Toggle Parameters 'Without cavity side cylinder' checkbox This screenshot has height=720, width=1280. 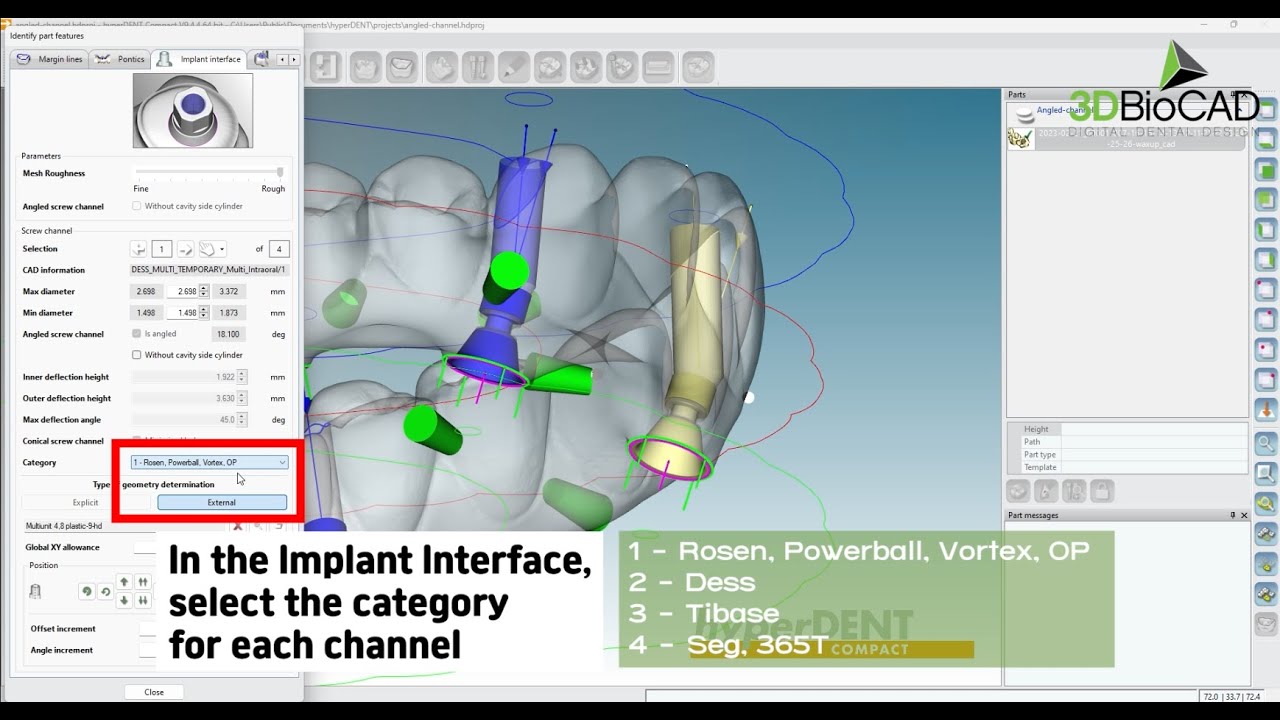point(137,206)
